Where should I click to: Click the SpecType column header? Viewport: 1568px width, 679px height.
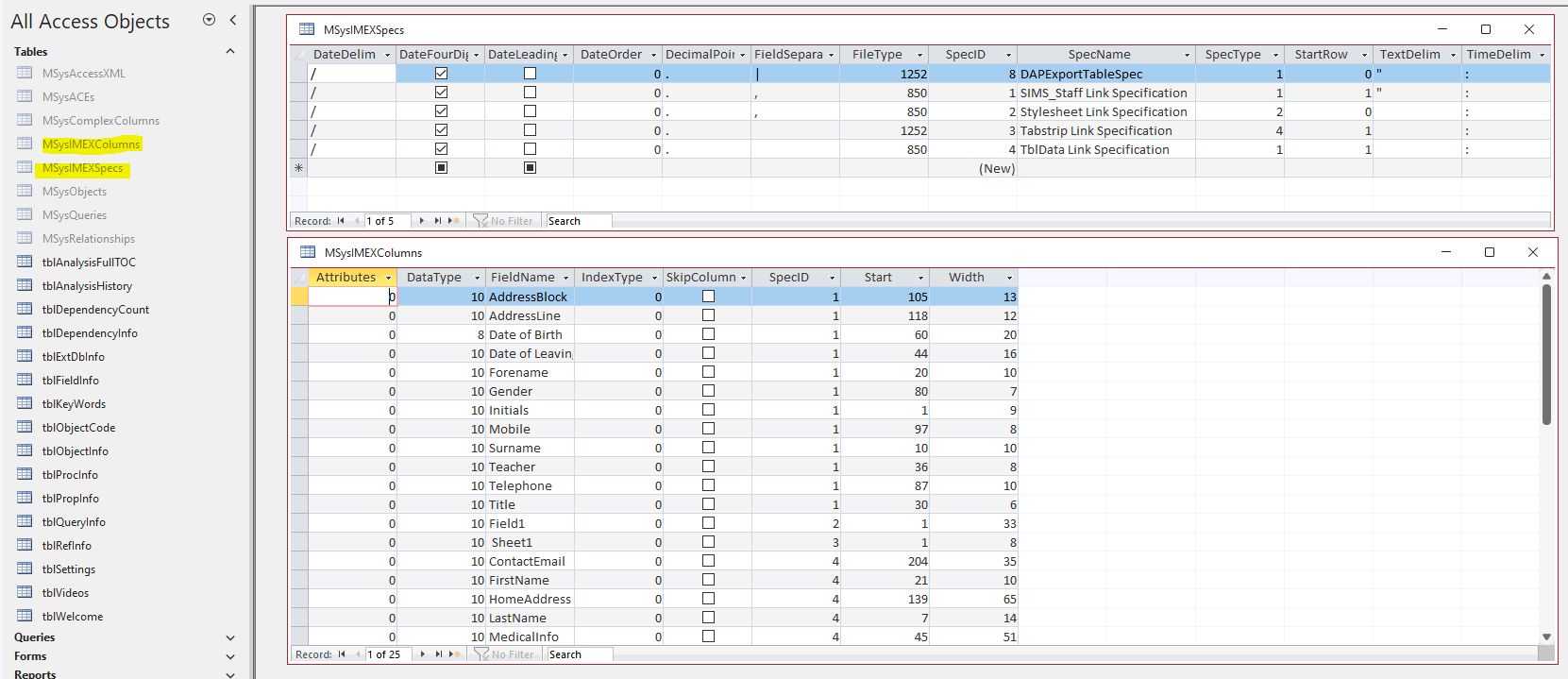1239,55
